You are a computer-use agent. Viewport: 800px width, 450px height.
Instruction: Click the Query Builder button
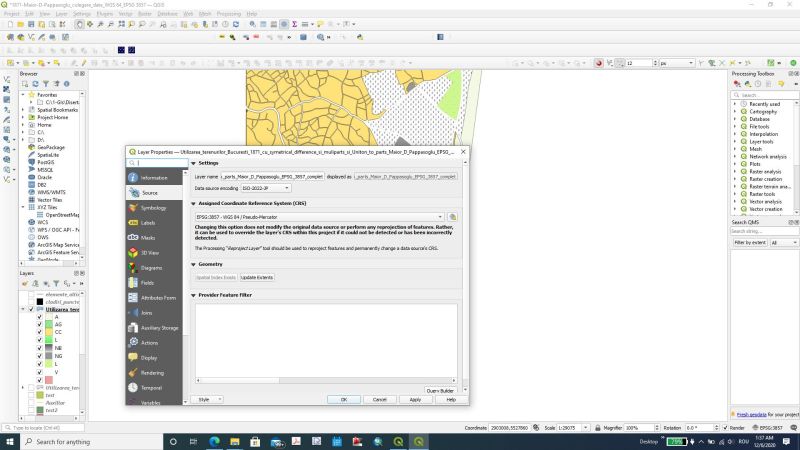(439, 391)
